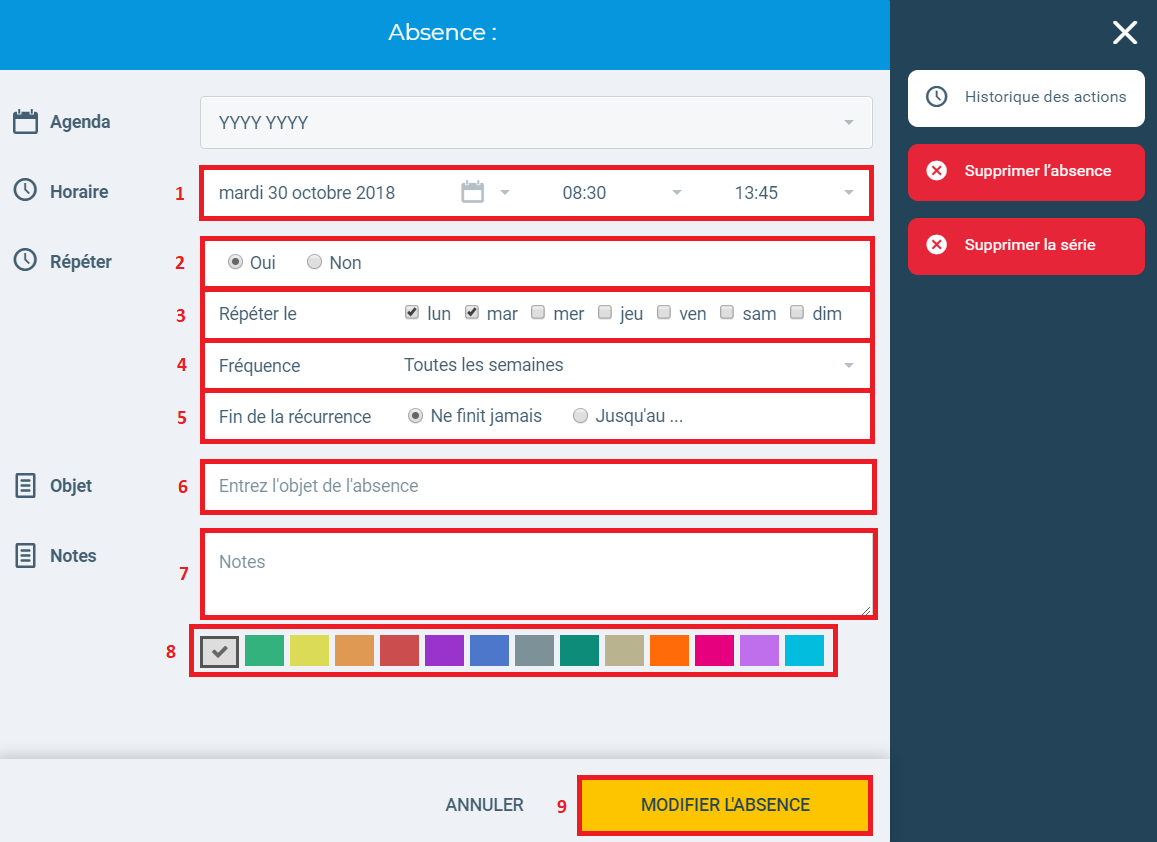The width and height of the screenshot is (1157, 842).
Task: Click the document icon beside Notes
Action: click(x=25, y=555)
